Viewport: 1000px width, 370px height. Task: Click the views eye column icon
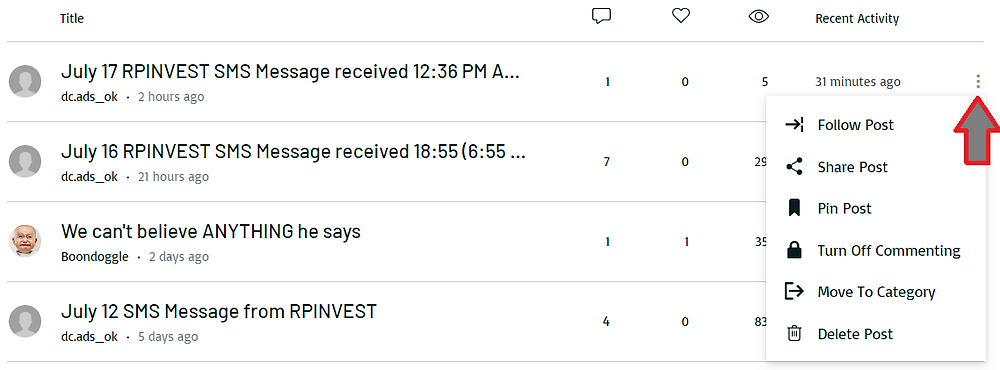pyautogui.click(x=758, y=17)
